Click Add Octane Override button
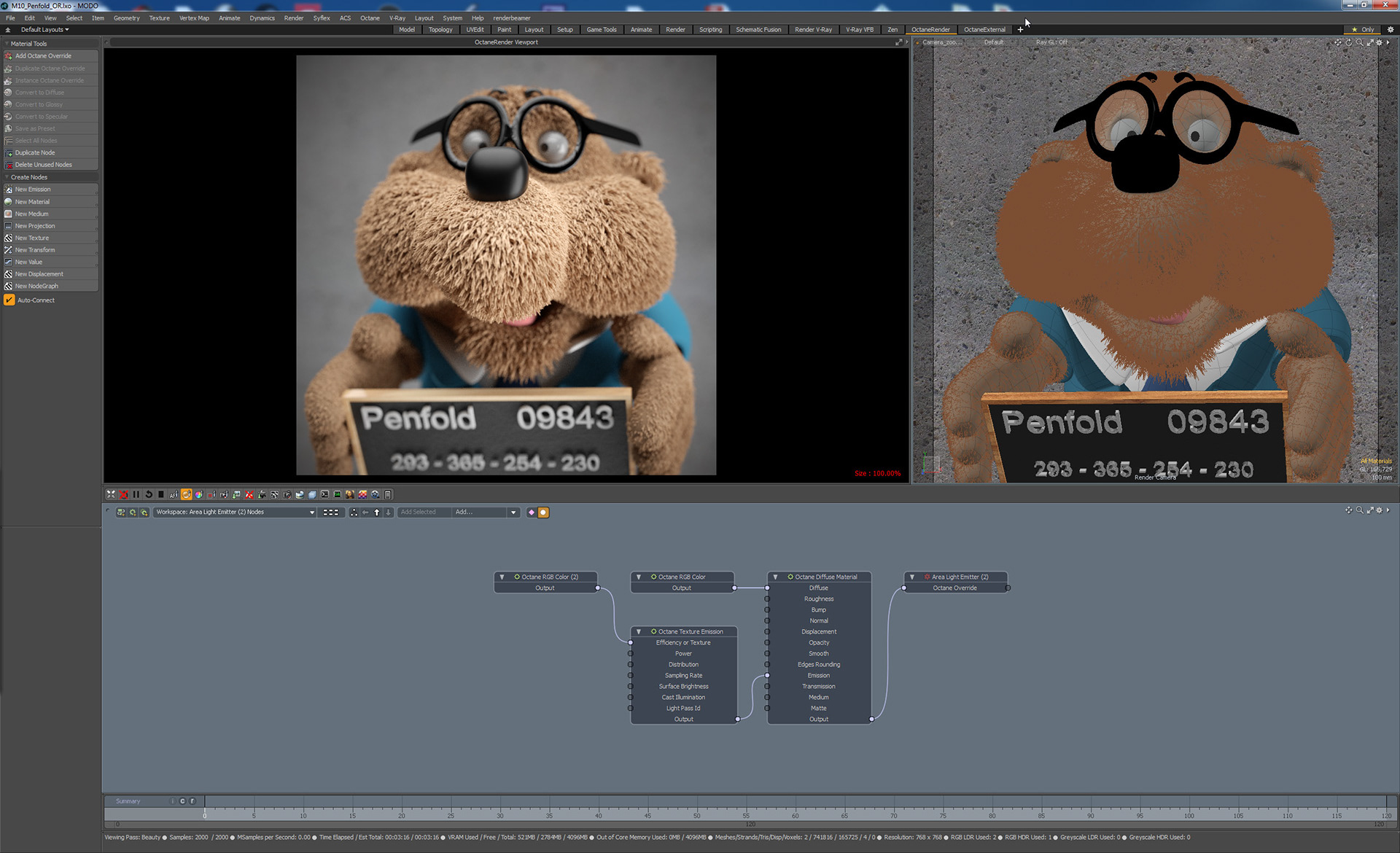1400x853 pixels. click(x=43, y=56)
